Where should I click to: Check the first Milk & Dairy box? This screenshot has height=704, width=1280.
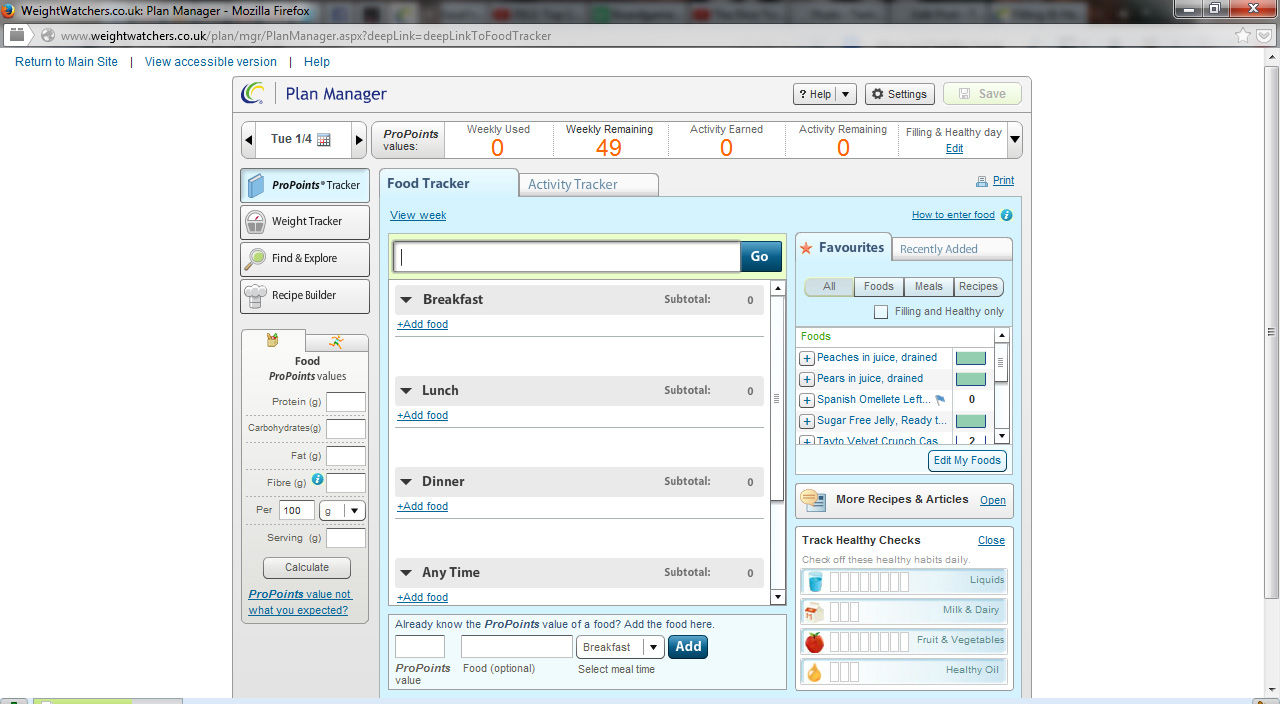(835, 611)
